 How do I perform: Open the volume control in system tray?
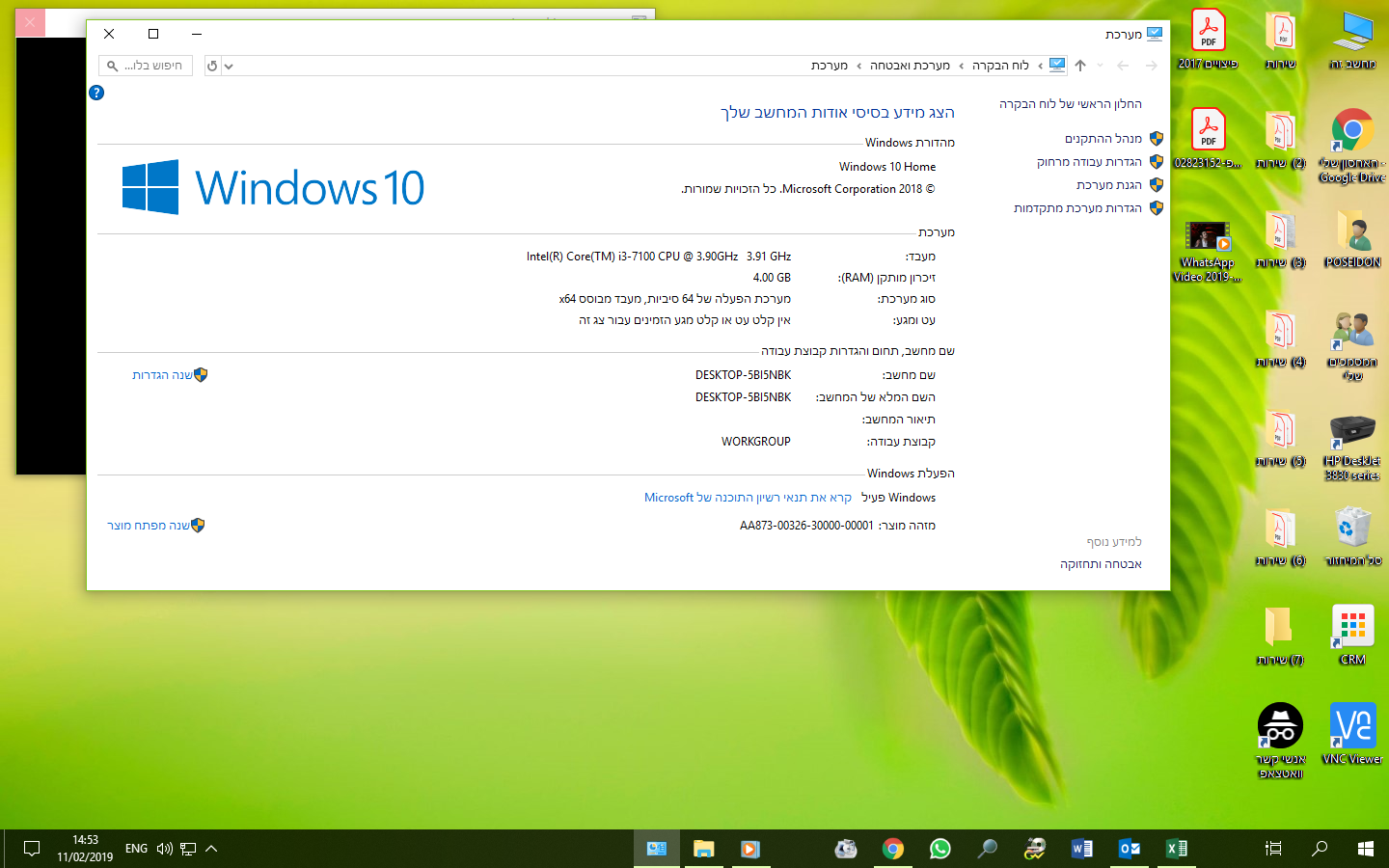(x=164, y=849)
